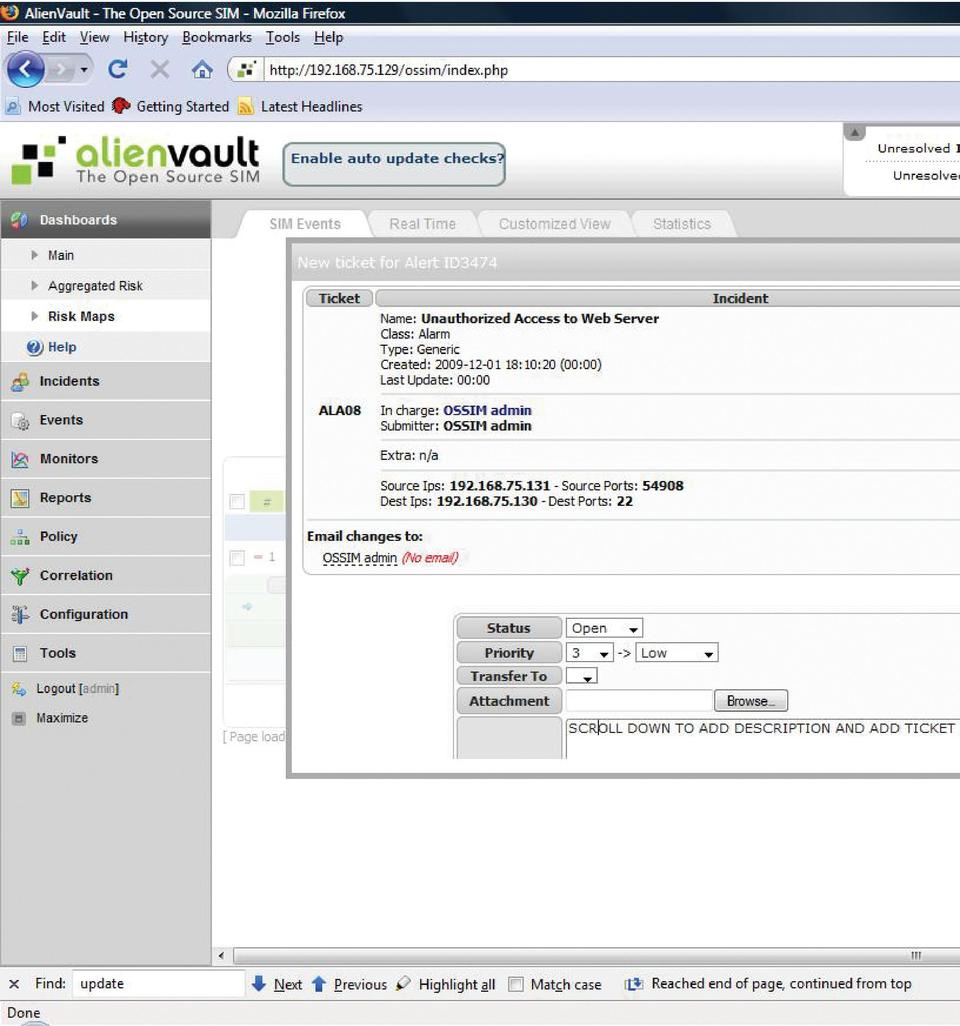Open the Incidents sidebar section icon
Image resolution: width=960 pixels, height=1026 pixels.
(20, 381)
